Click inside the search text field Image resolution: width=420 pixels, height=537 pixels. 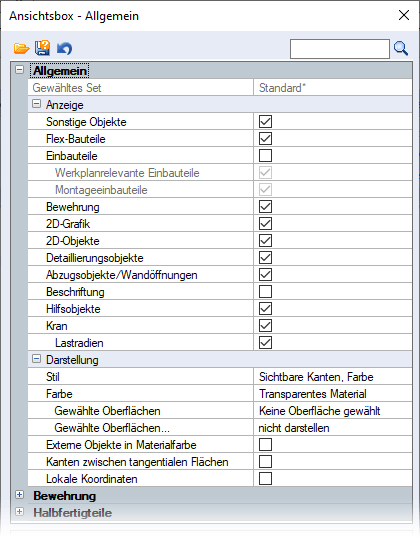(339, 49)
